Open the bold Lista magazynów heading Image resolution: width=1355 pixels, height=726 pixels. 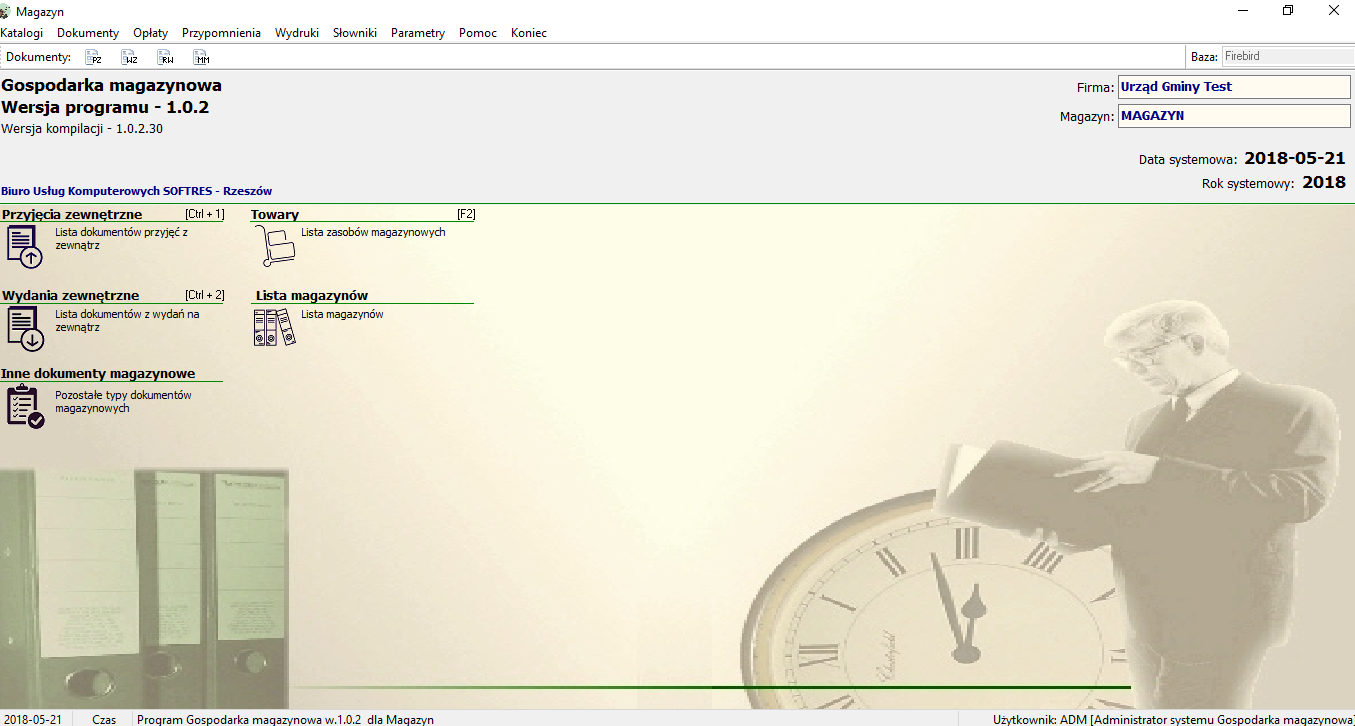pos(312,295)
